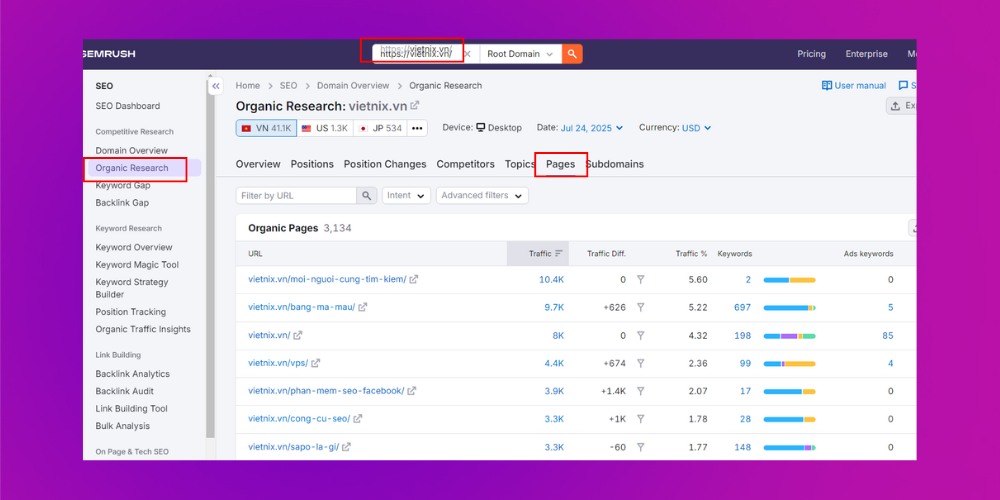Image resolution: width=1000 pixels, height=500 pixels.
Task: Open external link icon for sapo-la-gi row
Action: click(346, 447)
